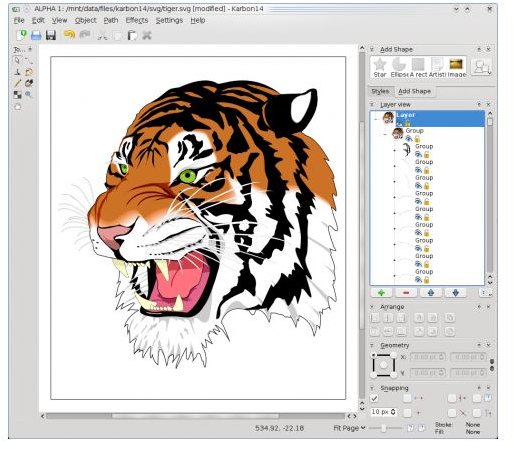Select the pencil drawing tool
The width and height of the screenshot is (514, 449).
click(17, 83)
